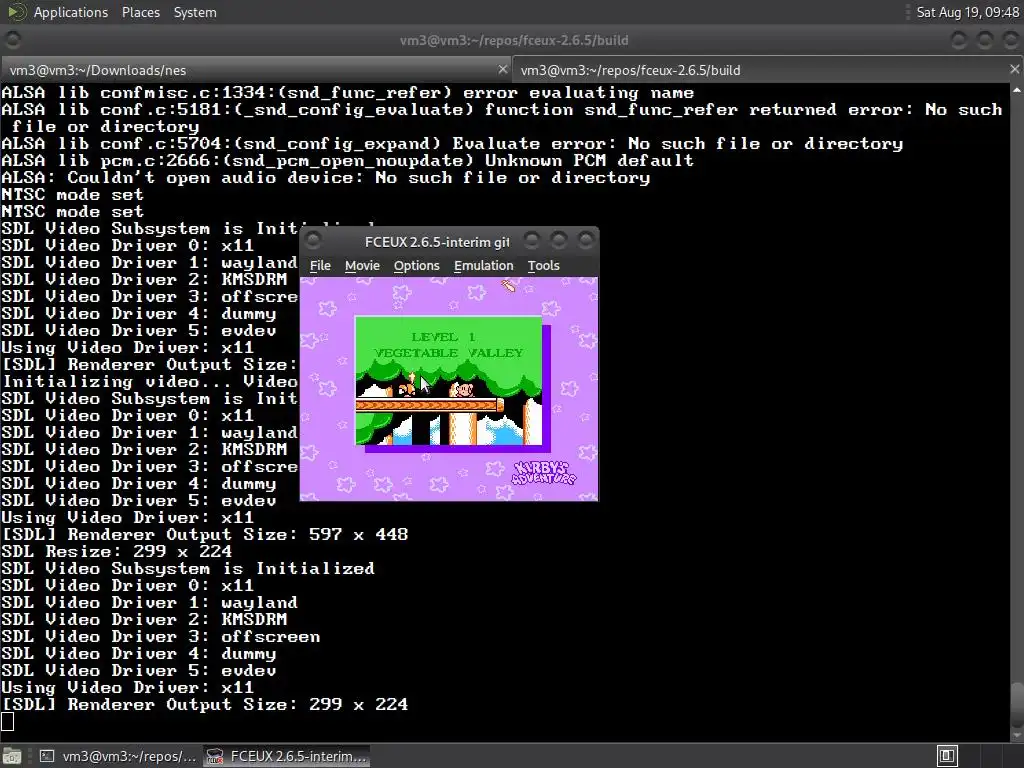Maximize the terminal window
1024x768 pixels.
(x=985, y=40)
